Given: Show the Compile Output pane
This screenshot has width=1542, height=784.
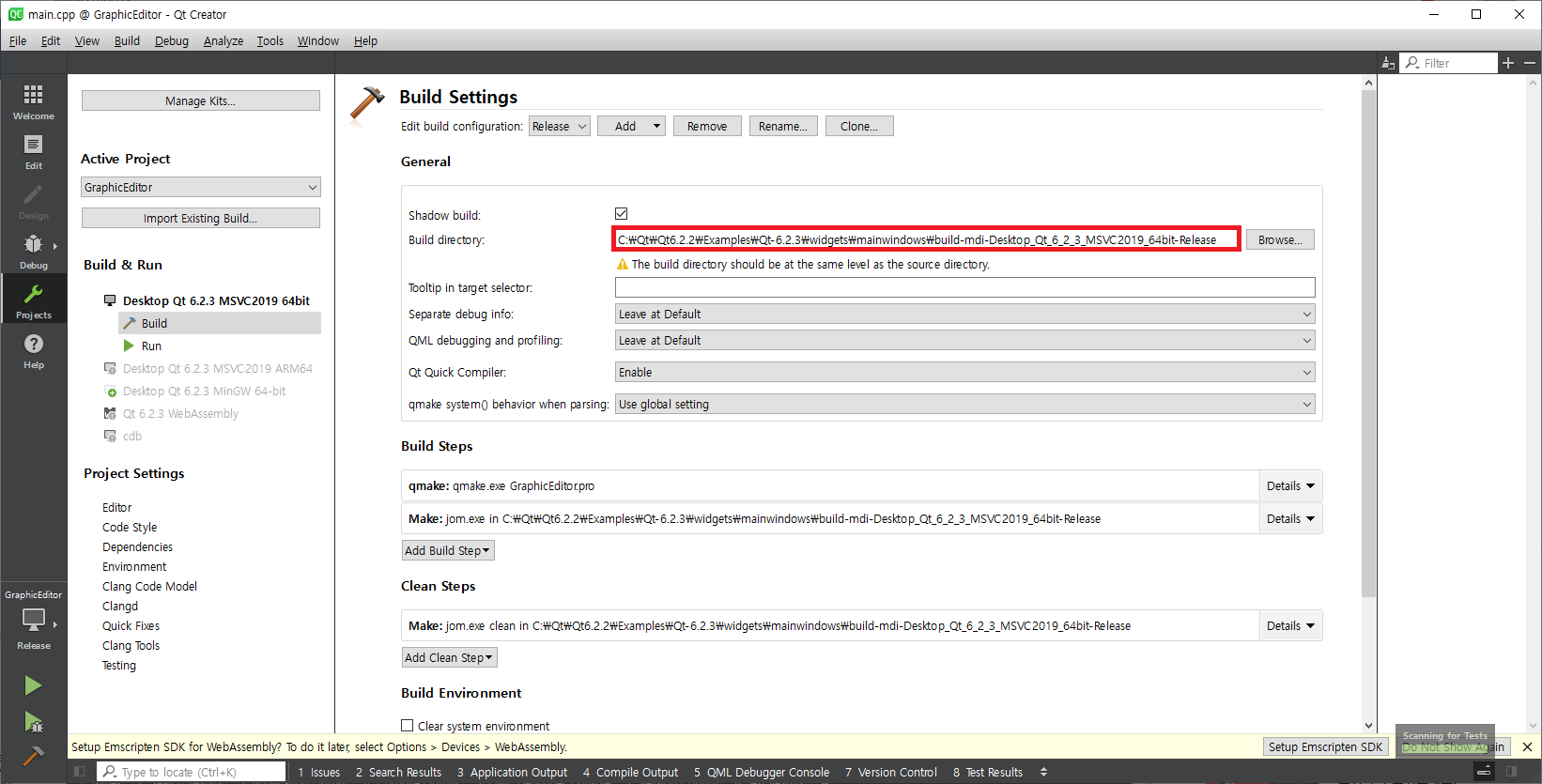Looking at the screenshot, I should tap(631, 772).
